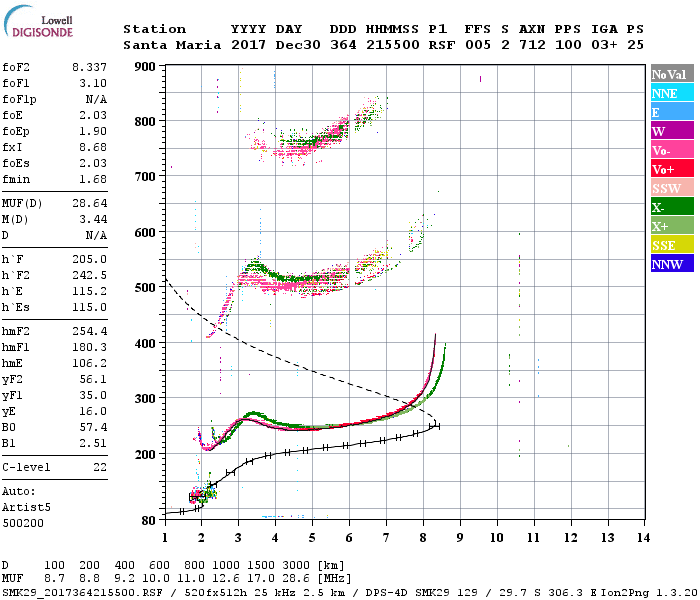Click the h`Es value 115.0

[89, 308]
